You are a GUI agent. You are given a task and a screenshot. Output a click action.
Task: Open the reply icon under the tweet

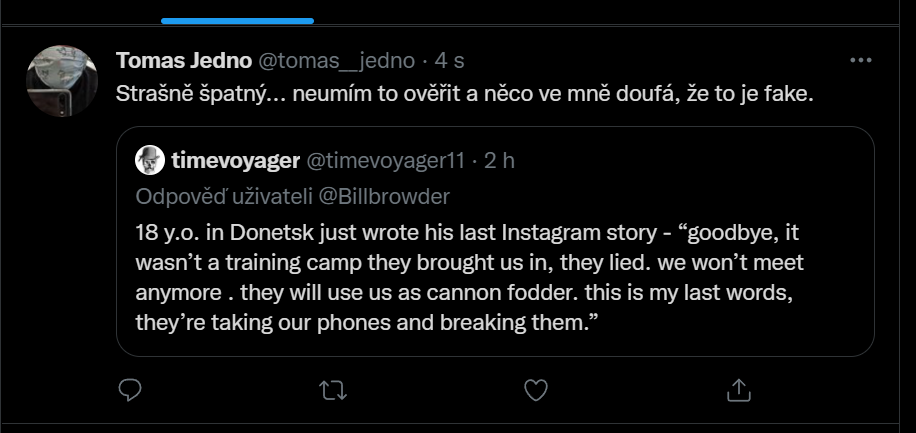[x=130, y=390]
